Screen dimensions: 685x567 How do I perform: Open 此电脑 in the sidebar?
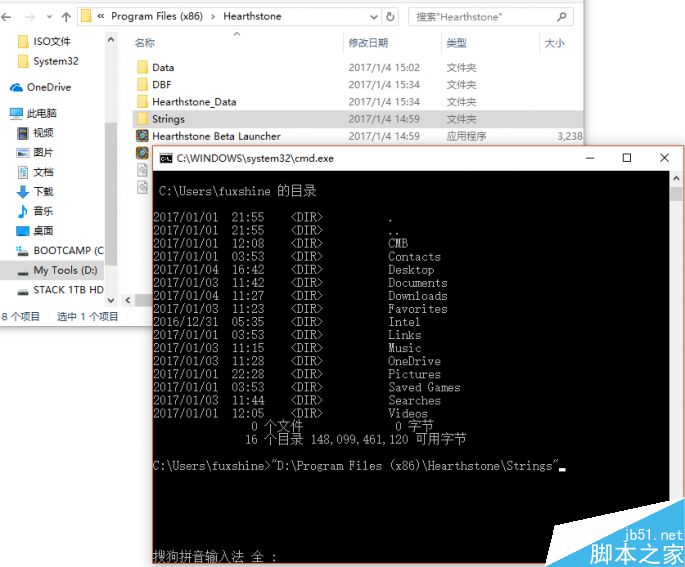point(41,113)
